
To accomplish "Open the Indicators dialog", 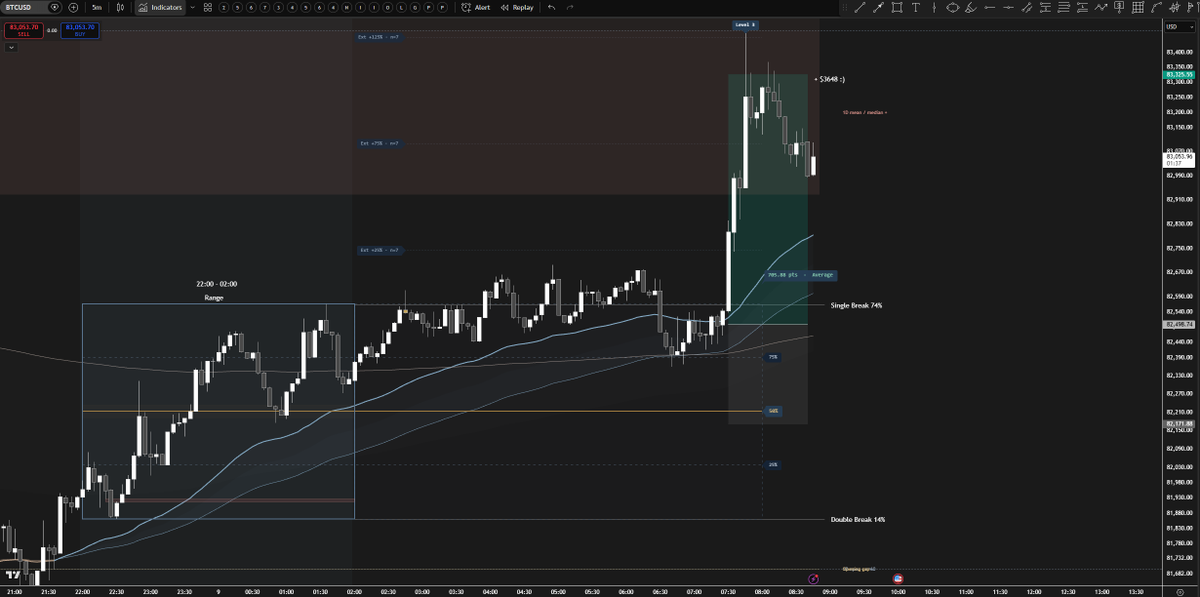I will tap(160, 7).
